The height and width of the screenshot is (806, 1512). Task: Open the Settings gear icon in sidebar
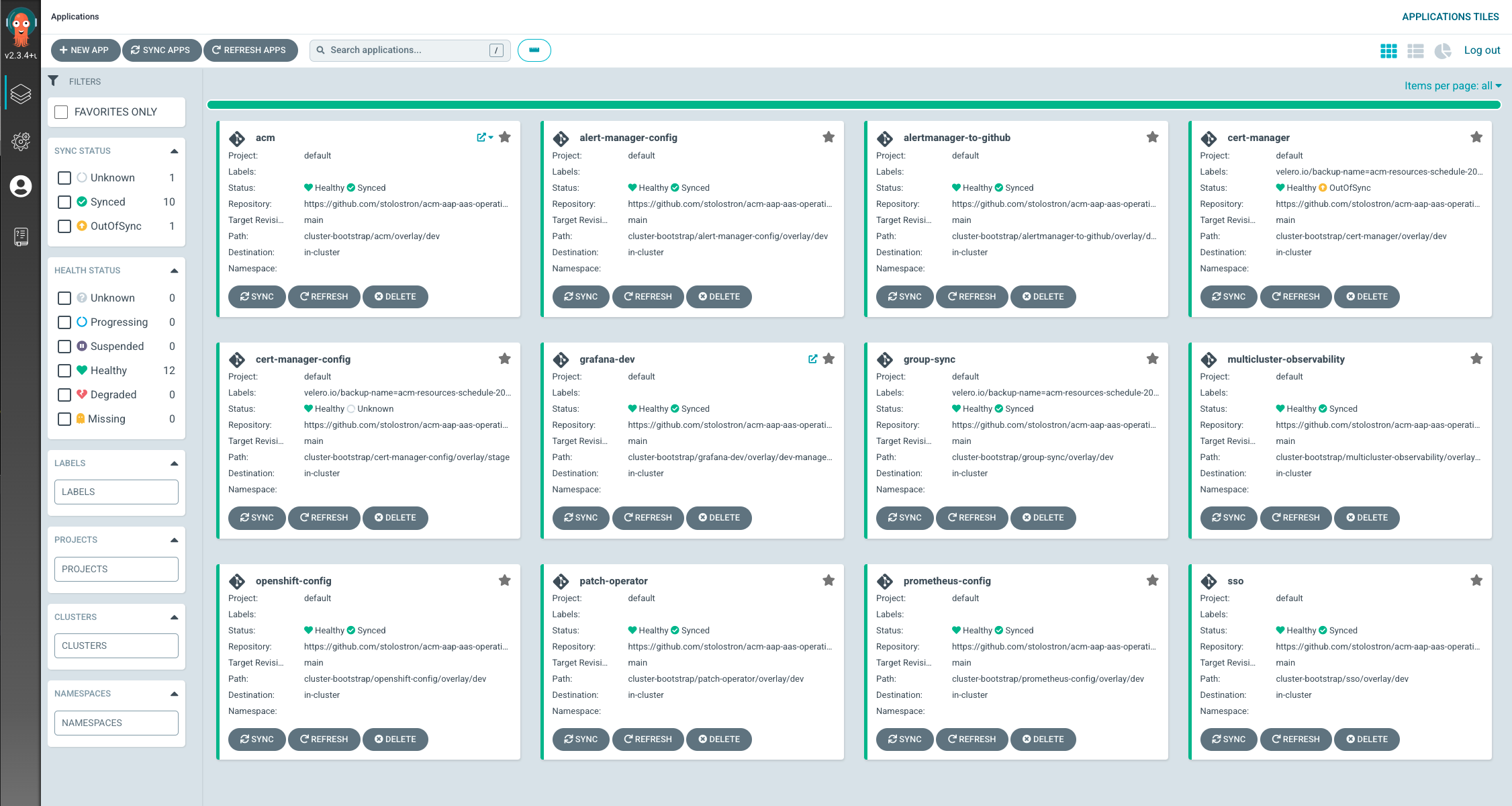click(x=21, y=141)
